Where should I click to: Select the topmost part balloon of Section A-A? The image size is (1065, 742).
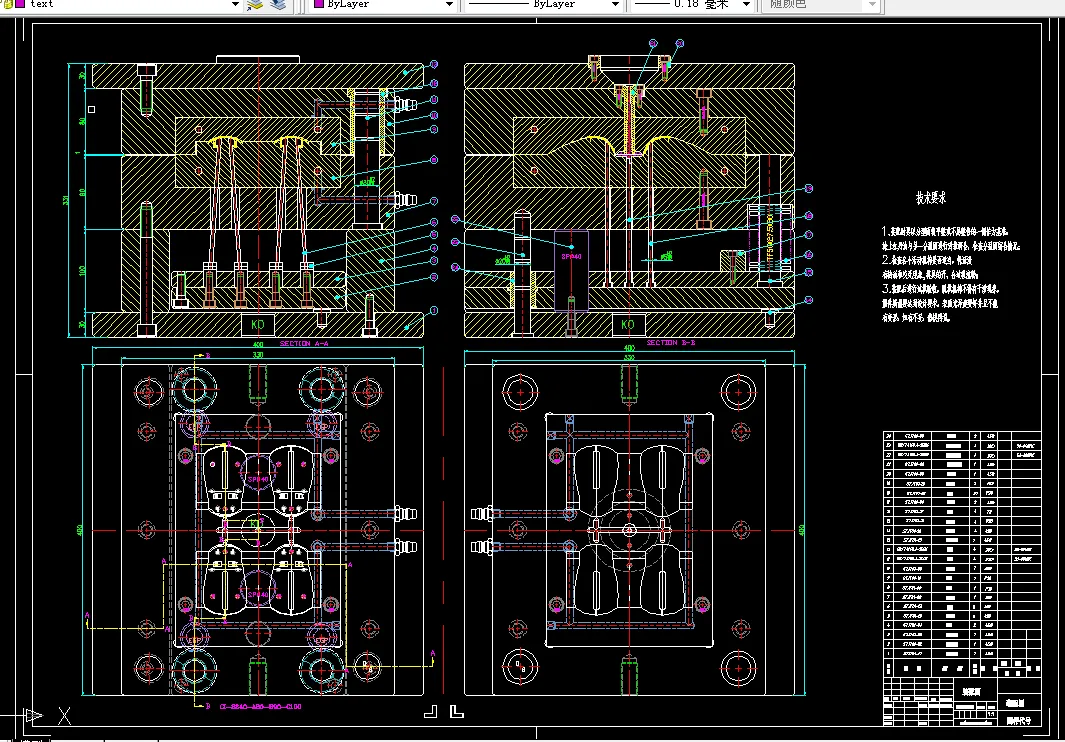pyautogui.click(x=434, y=64)
